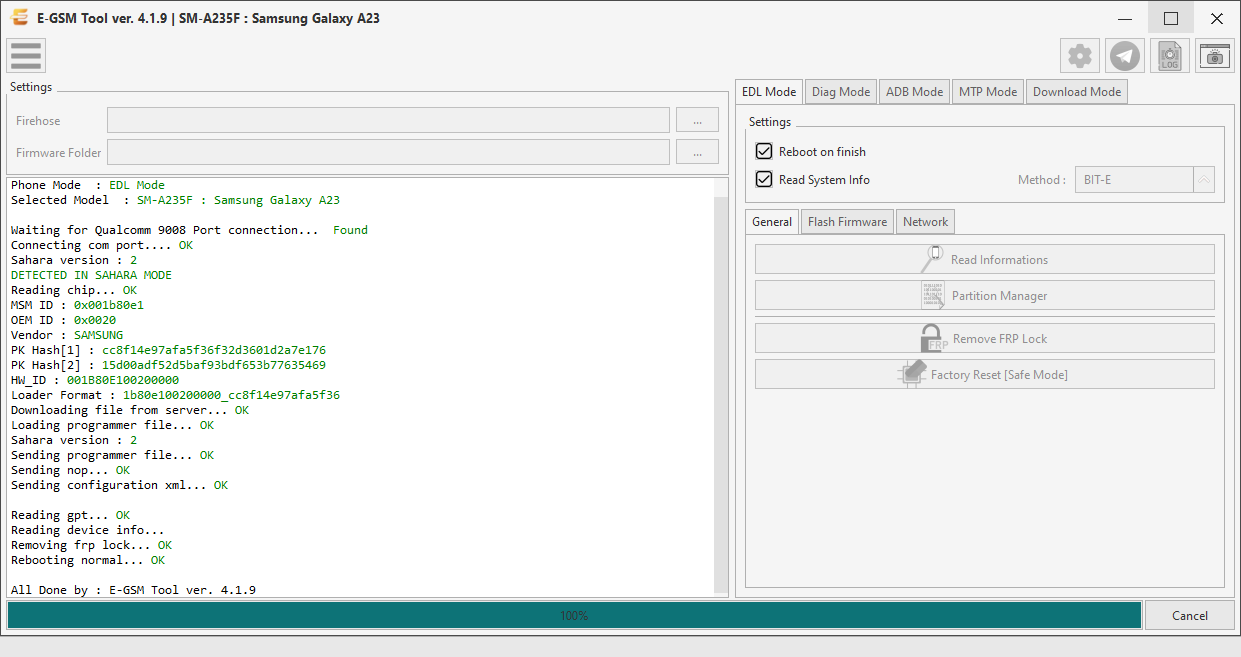Click the Factory Reset chip icon
The image size is (1241, 657).
pyautogui.click(x=912, y=374)
